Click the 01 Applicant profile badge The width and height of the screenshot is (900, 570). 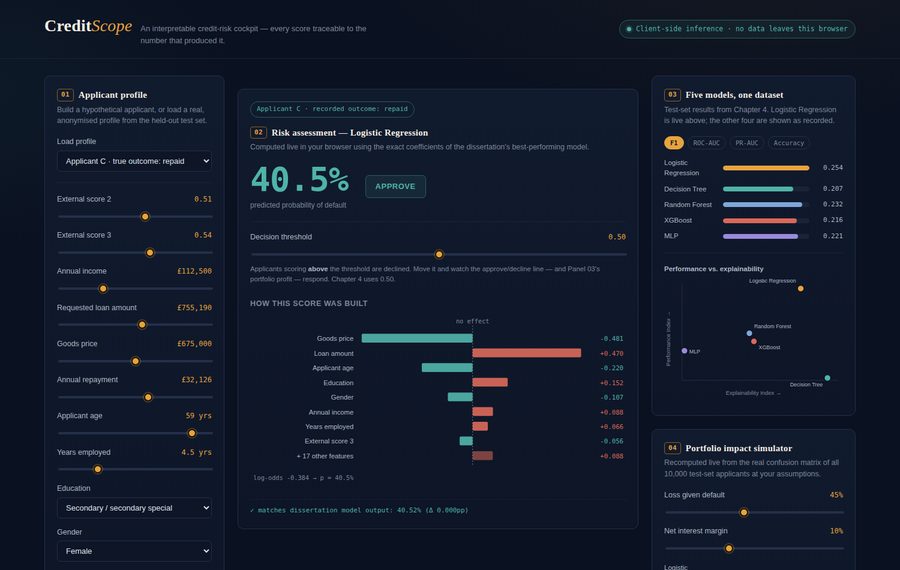tap(65, 95)
